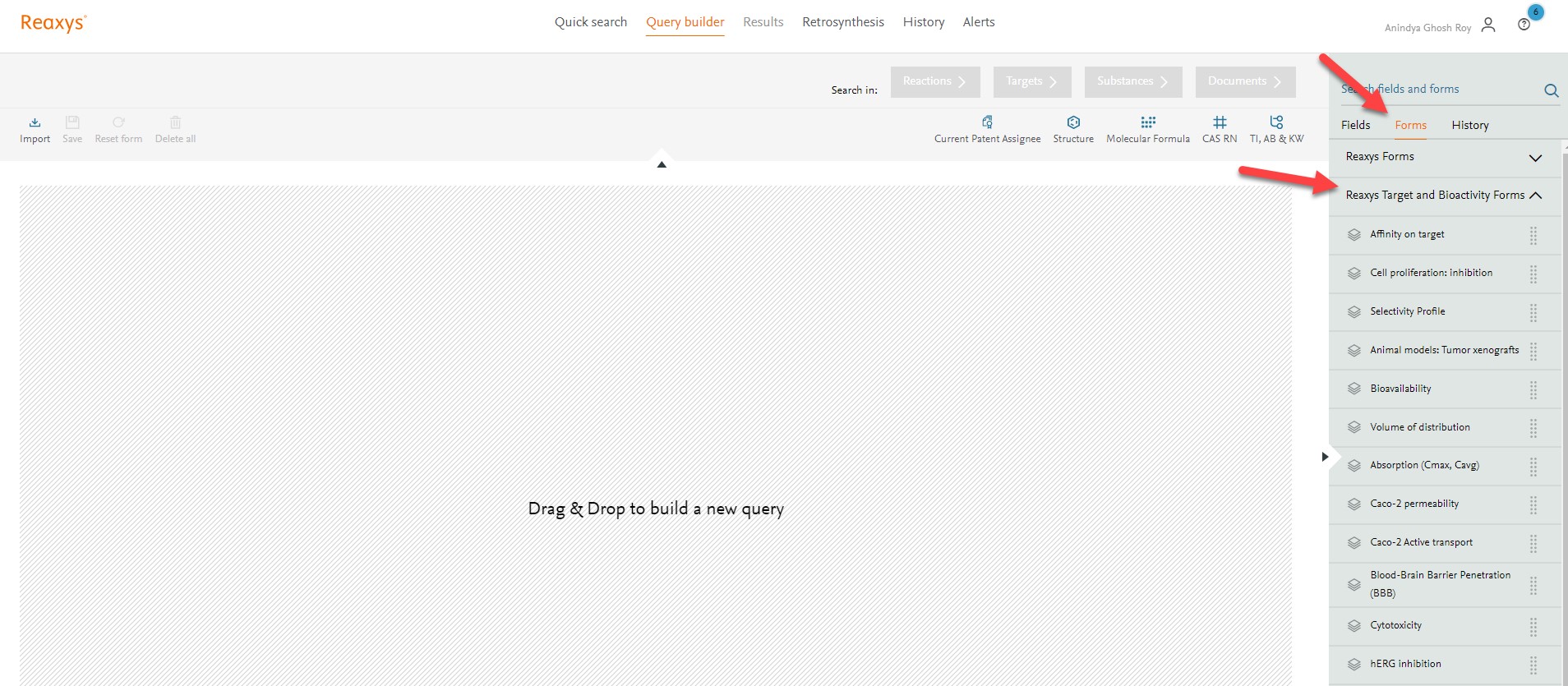Open the History tab in side panel
The width and height of the screenshot is (1568, 686).
(1469, 125)
